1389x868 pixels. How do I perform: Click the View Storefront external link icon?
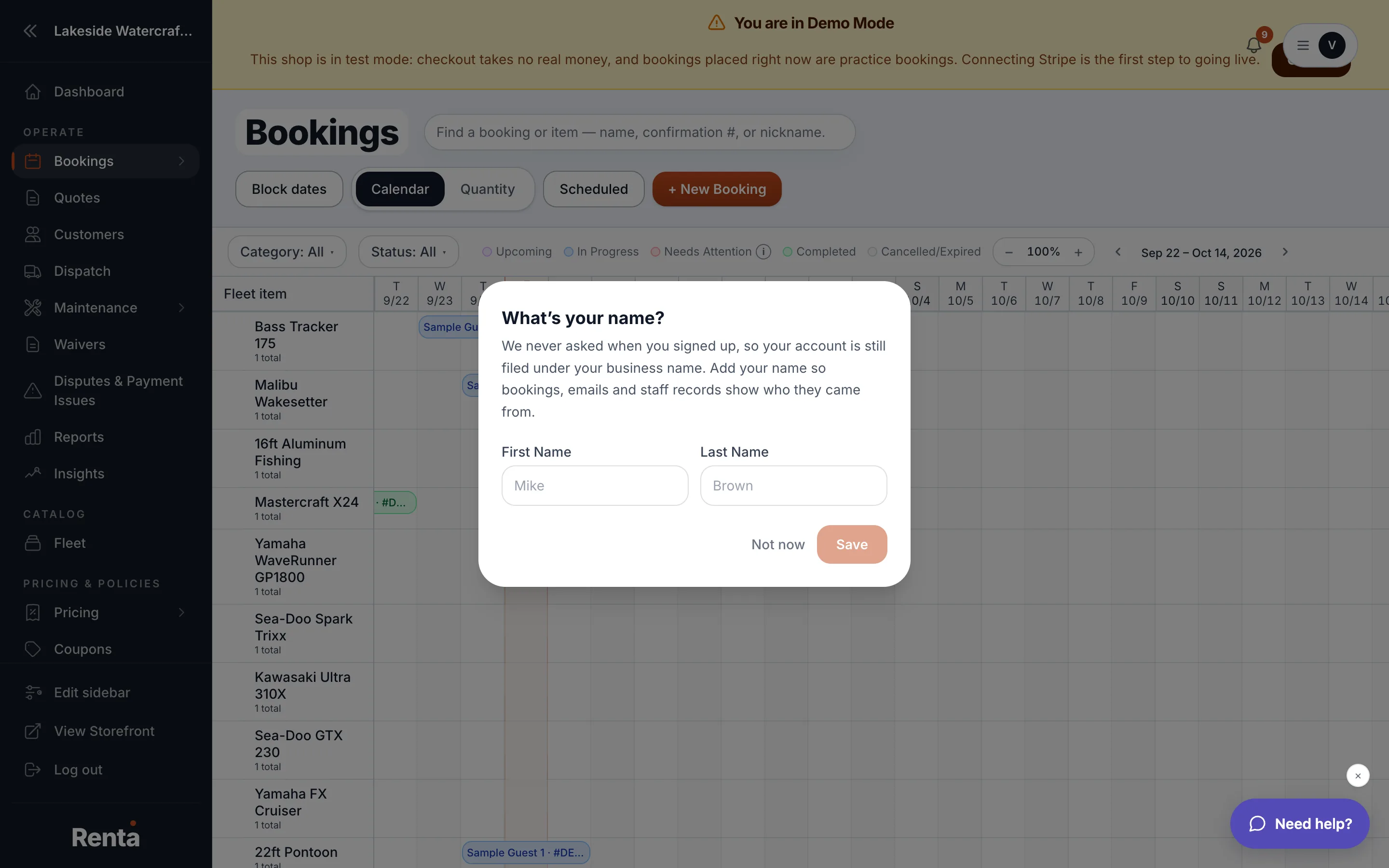[33, 731]
